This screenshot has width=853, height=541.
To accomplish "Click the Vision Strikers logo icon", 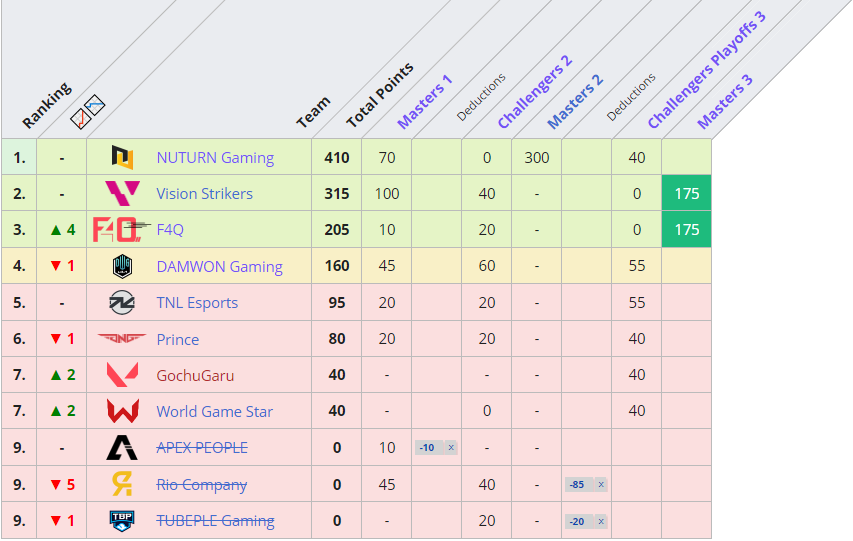I will coord(122,193).
